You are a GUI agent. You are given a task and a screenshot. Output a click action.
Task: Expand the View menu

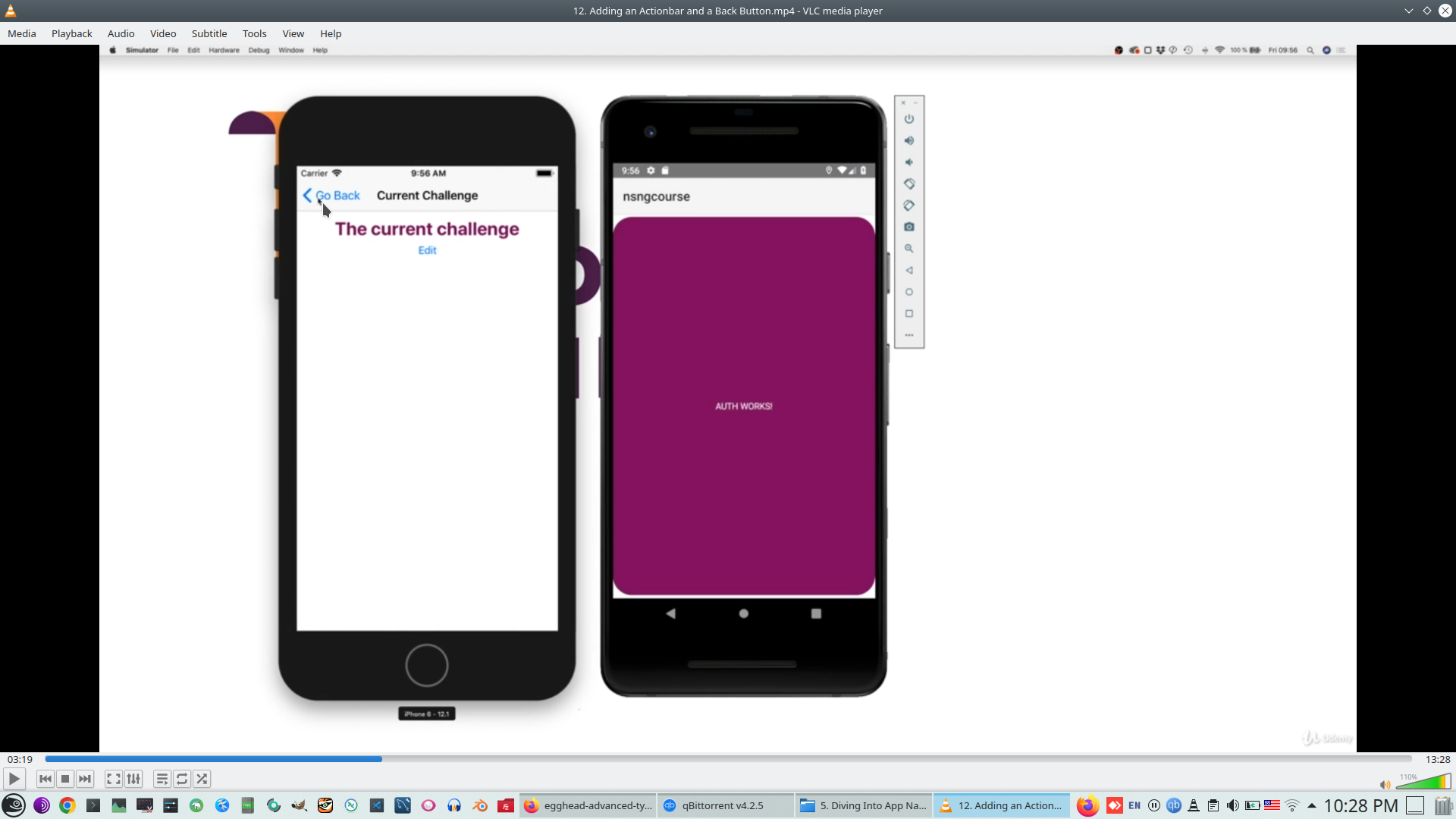(x=293, y=33)
